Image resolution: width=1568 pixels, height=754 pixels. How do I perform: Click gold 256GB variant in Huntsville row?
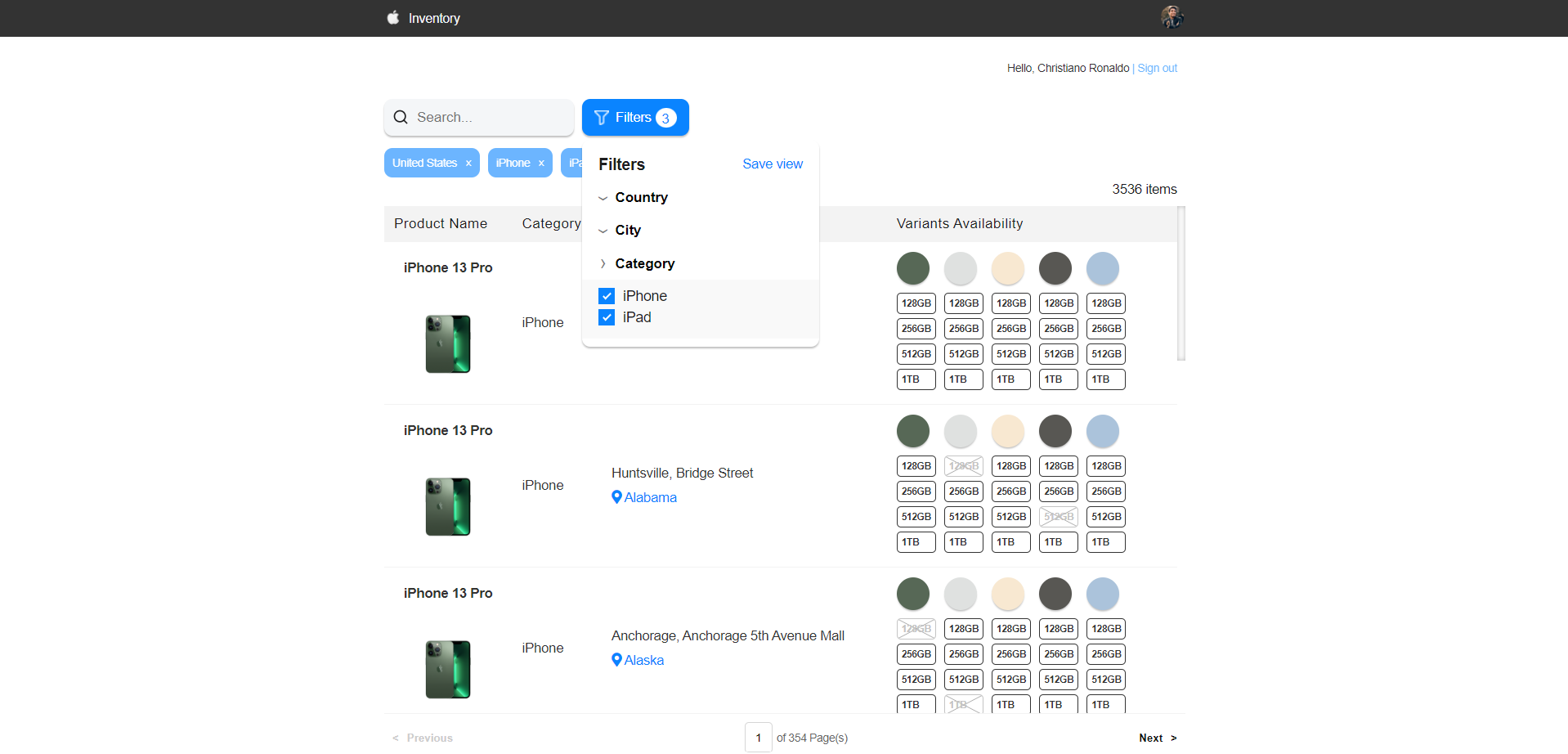click(x=1011, y=491)
